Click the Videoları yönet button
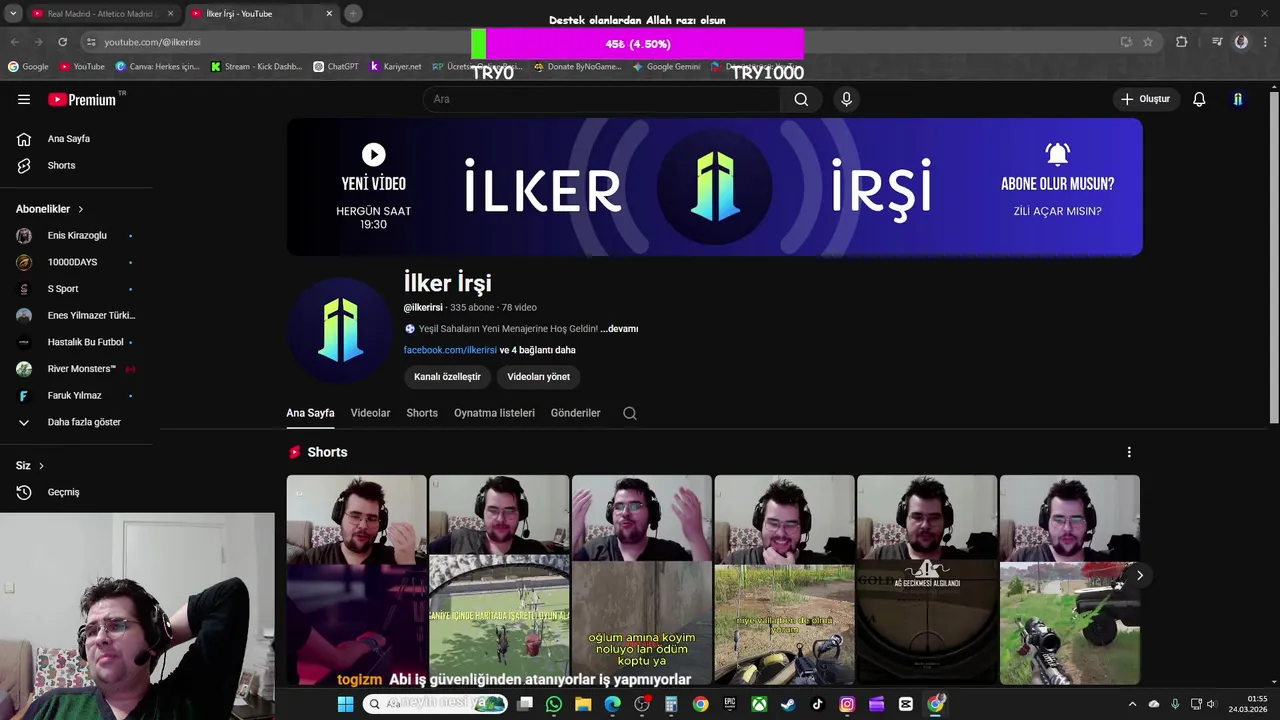The height and width of the screenshot is (720, 1280). 538,377
